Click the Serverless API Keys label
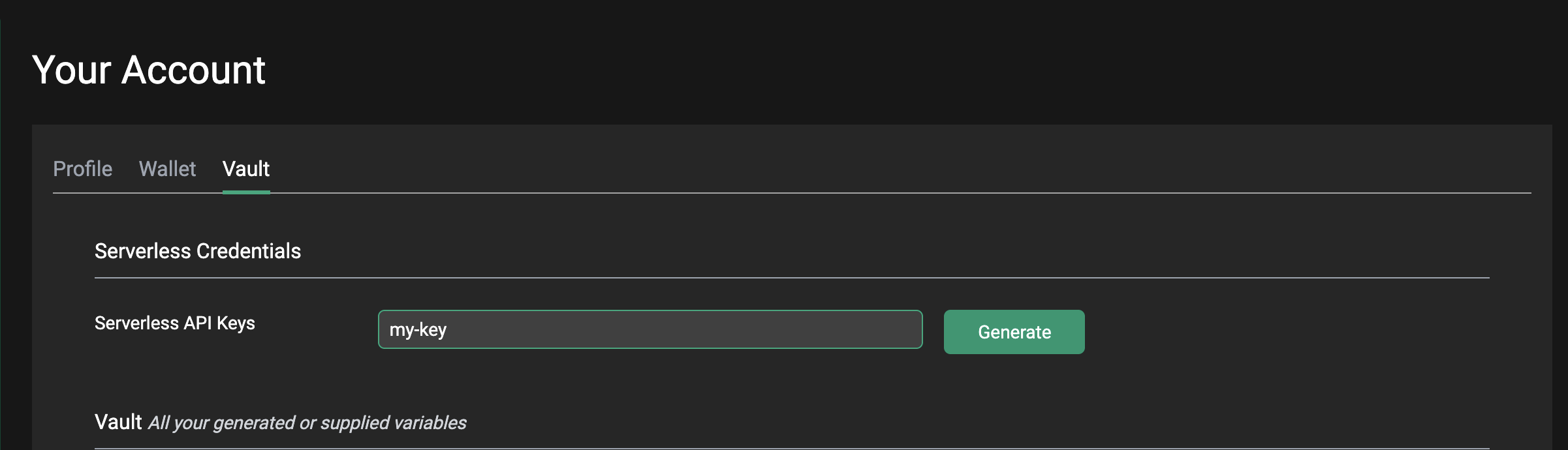 coord(175,323)
